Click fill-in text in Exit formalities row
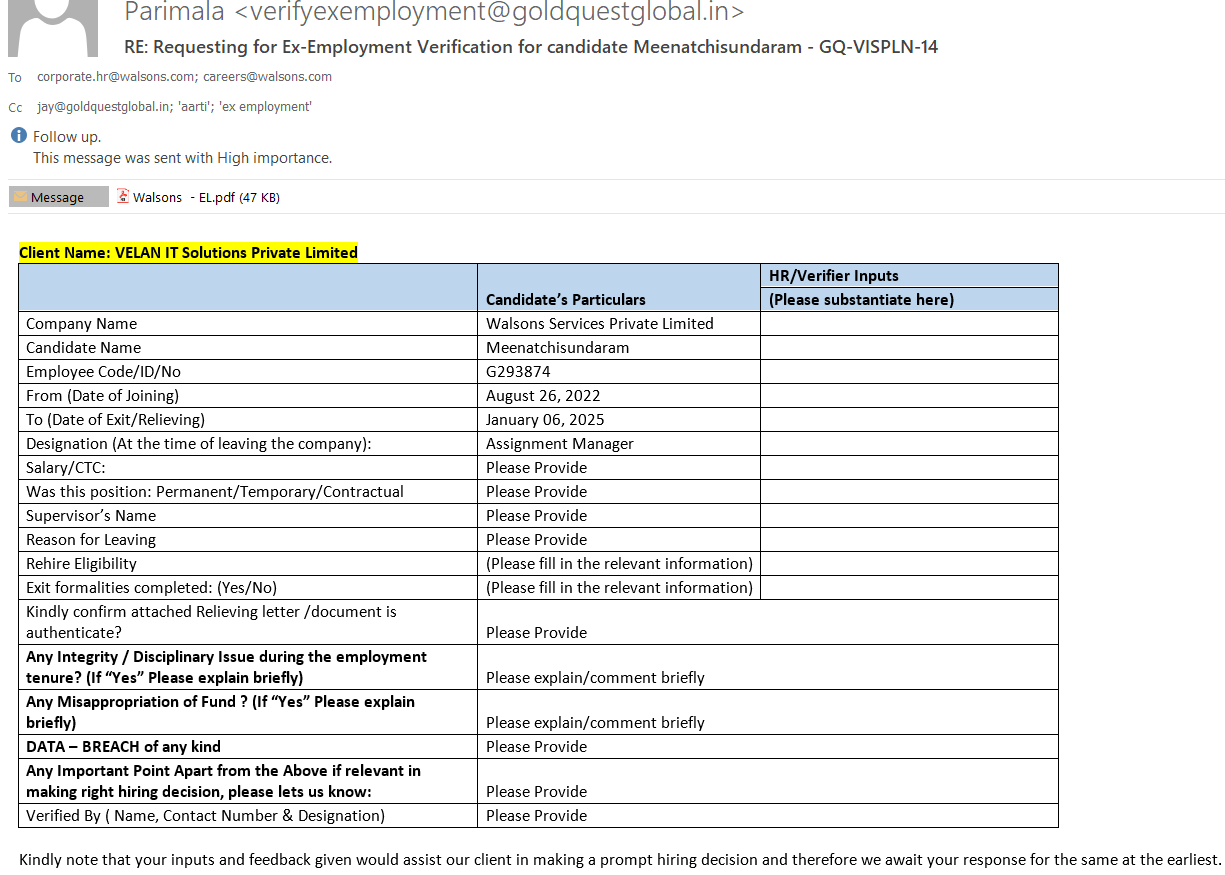The width and height of the screenshot is (1225, 875). 619,587
